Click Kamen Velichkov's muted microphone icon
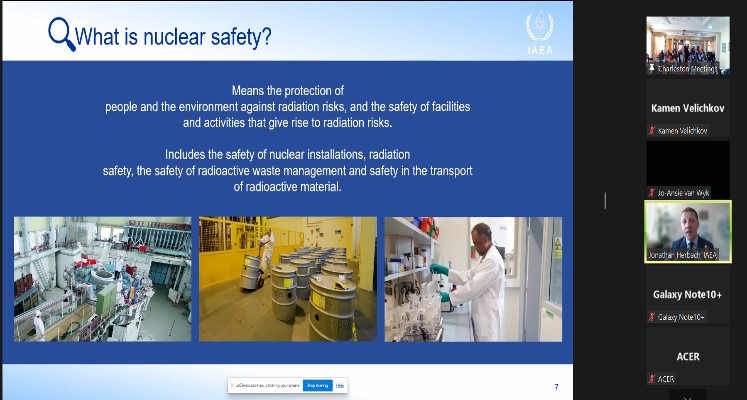The image size is (747, 400). tap(652, 130)
